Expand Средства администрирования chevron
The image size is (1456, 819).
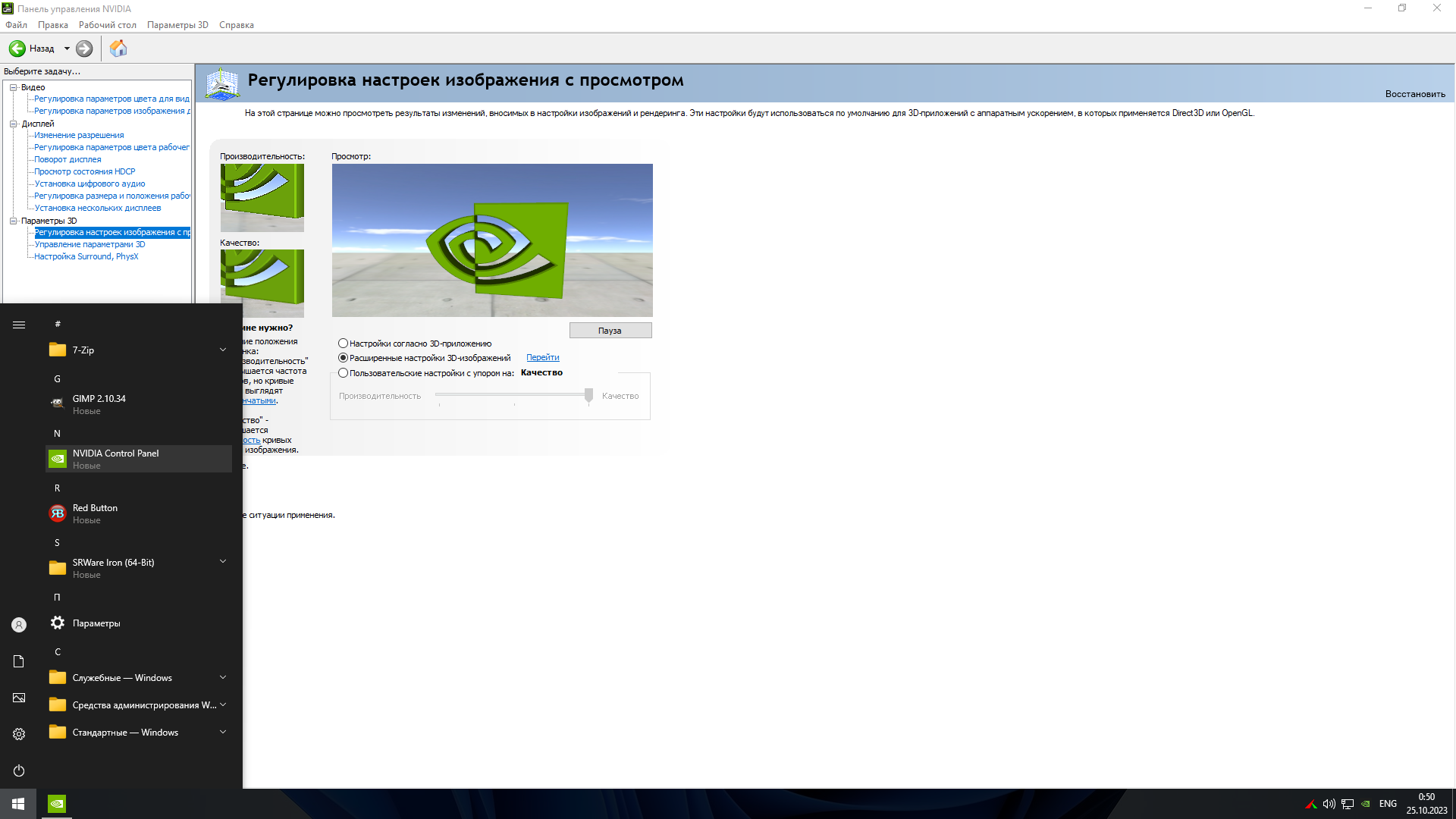pos(223,704)
